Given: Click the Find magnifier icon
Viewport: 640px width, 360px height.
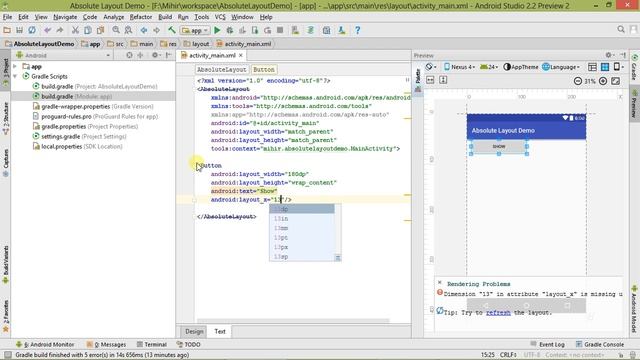Looking at the screenshot, I should pyautogui.click(x=116, y=30).
